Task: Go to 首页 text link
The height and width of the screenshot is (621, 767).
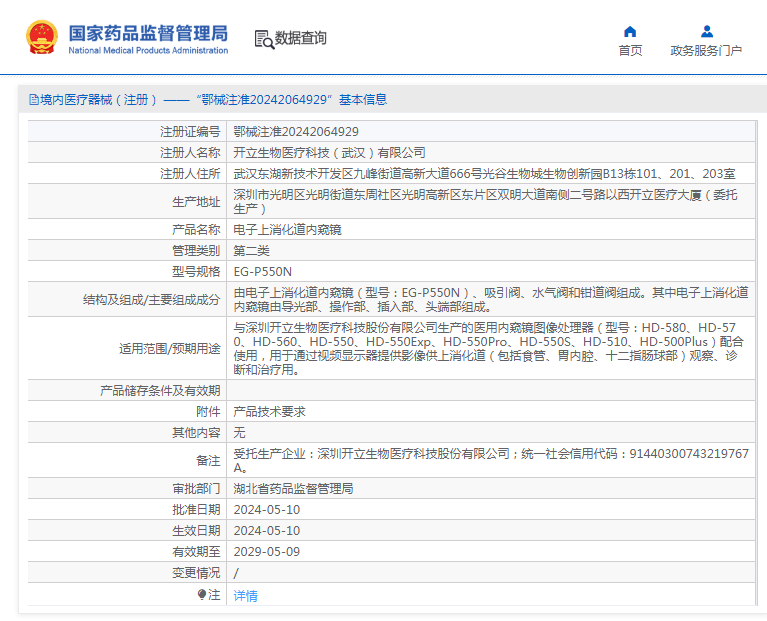Action: click(x=630, y=50)
